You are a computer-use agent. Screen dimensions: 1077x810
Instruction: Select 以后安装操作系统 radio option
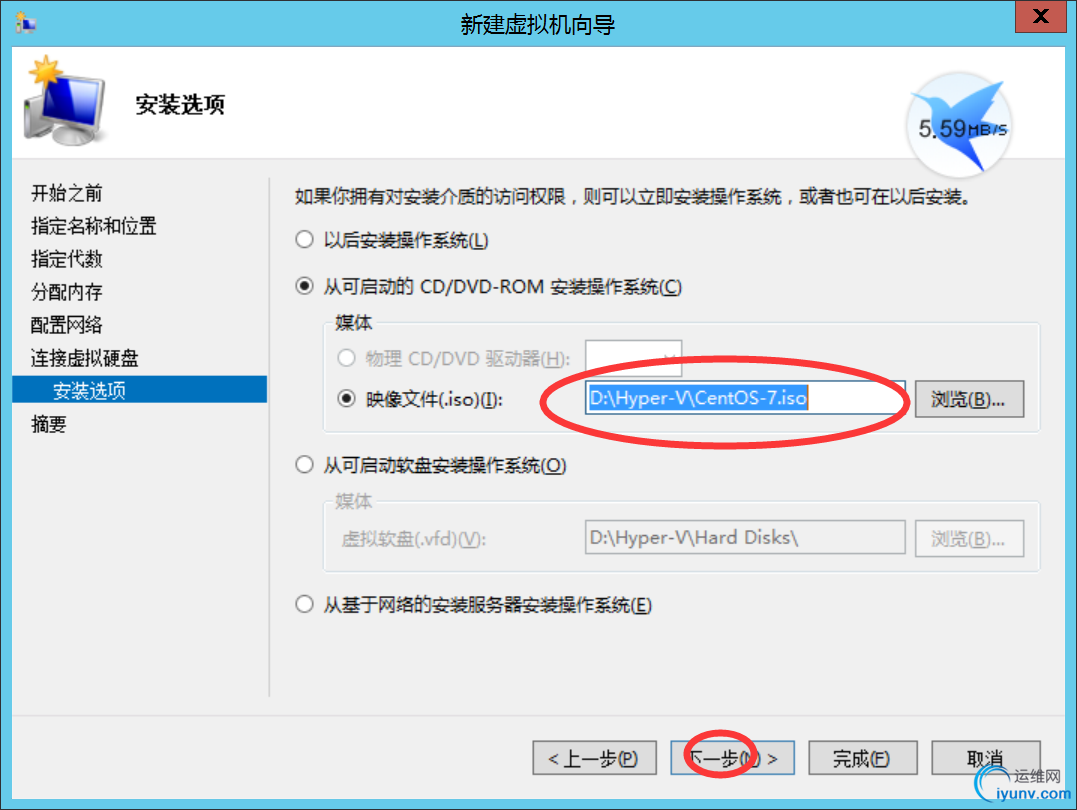click(x=304, y=240)
